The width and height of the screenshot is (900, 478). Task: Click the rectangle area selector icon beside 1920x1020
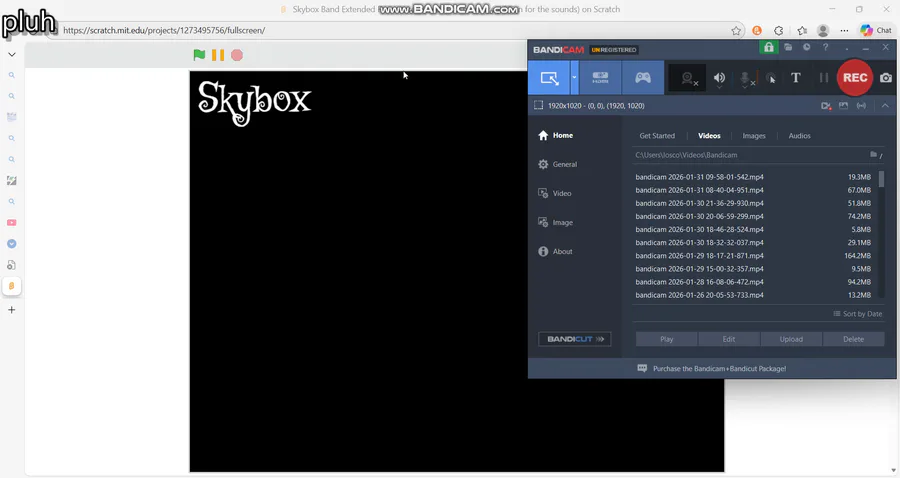click(538, 106)
